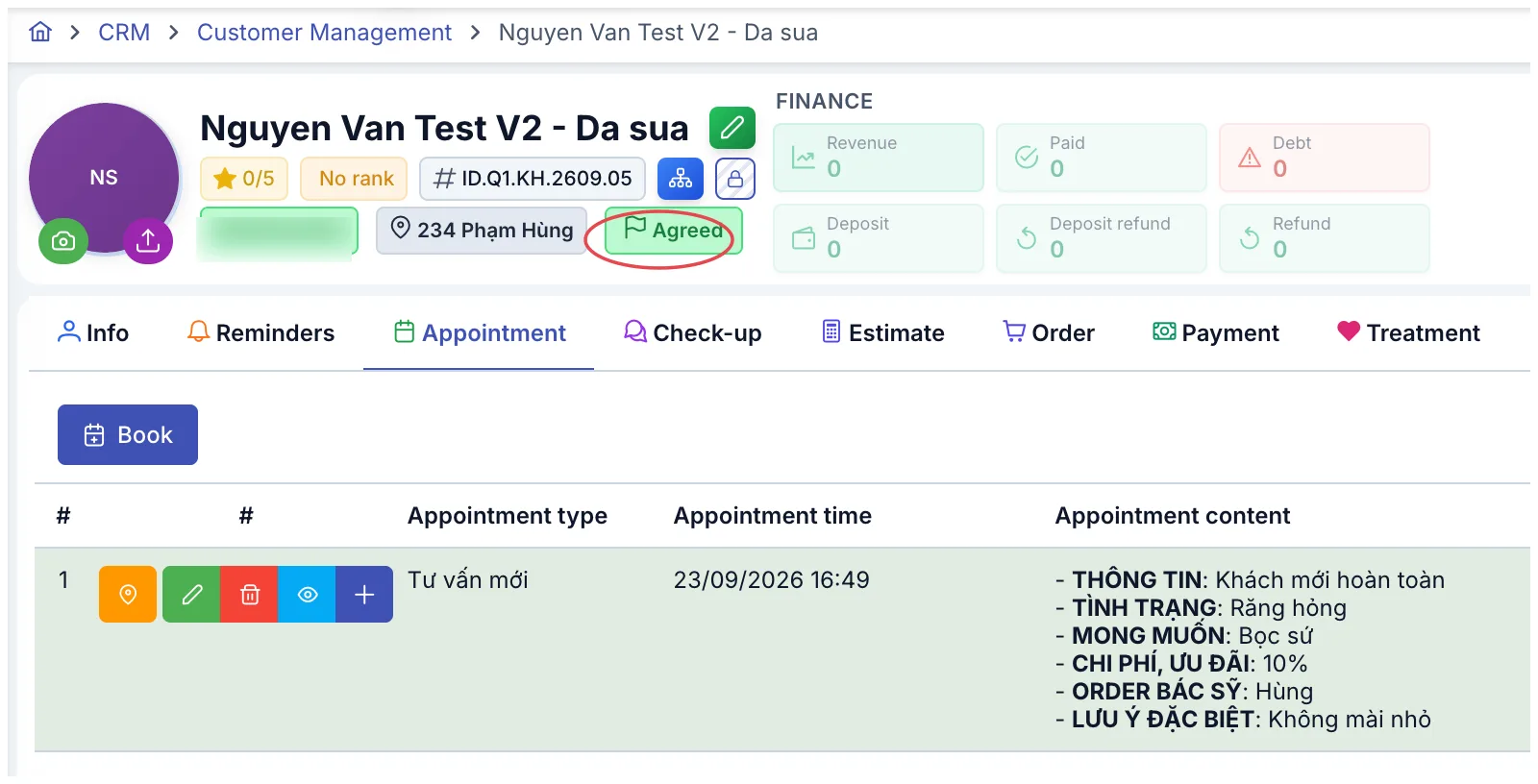Click the plus icon in appointment row
The height and width of the screenshot is (784, 1538).
pos(364,595)
